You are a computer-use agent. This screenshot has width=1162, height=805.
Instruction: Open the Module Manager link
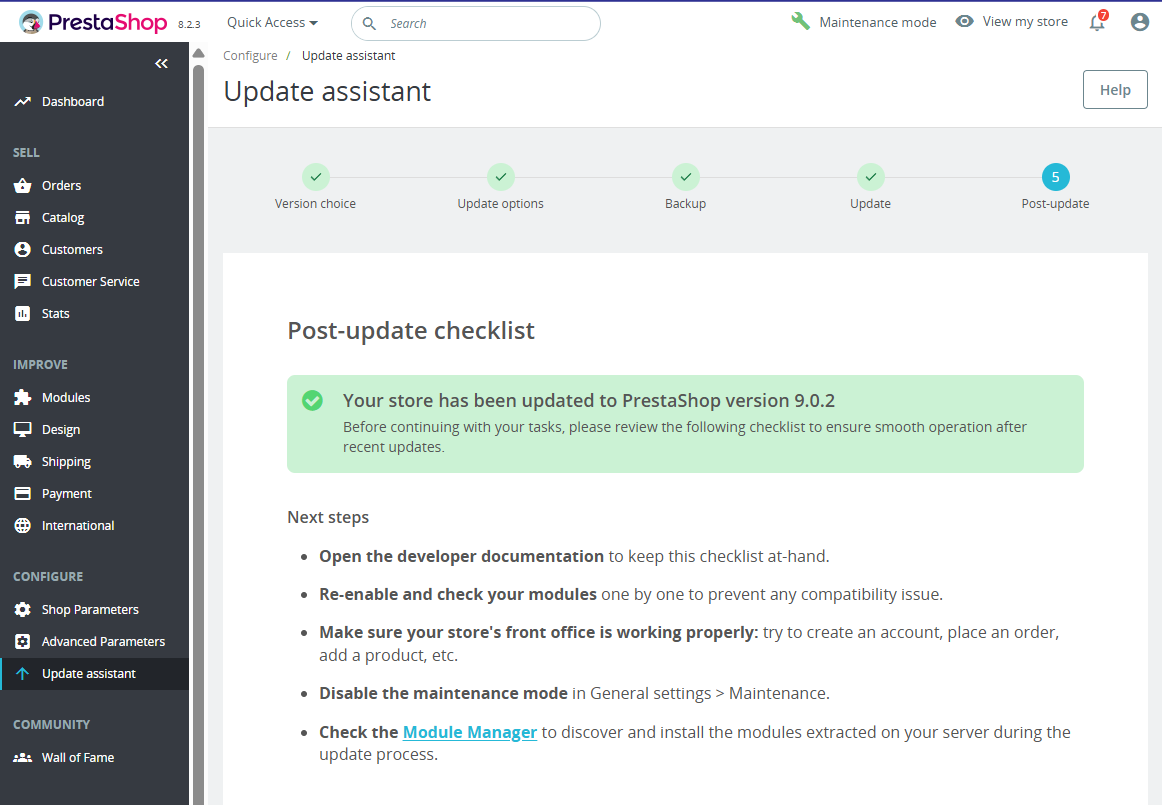(x=470, y=732)
